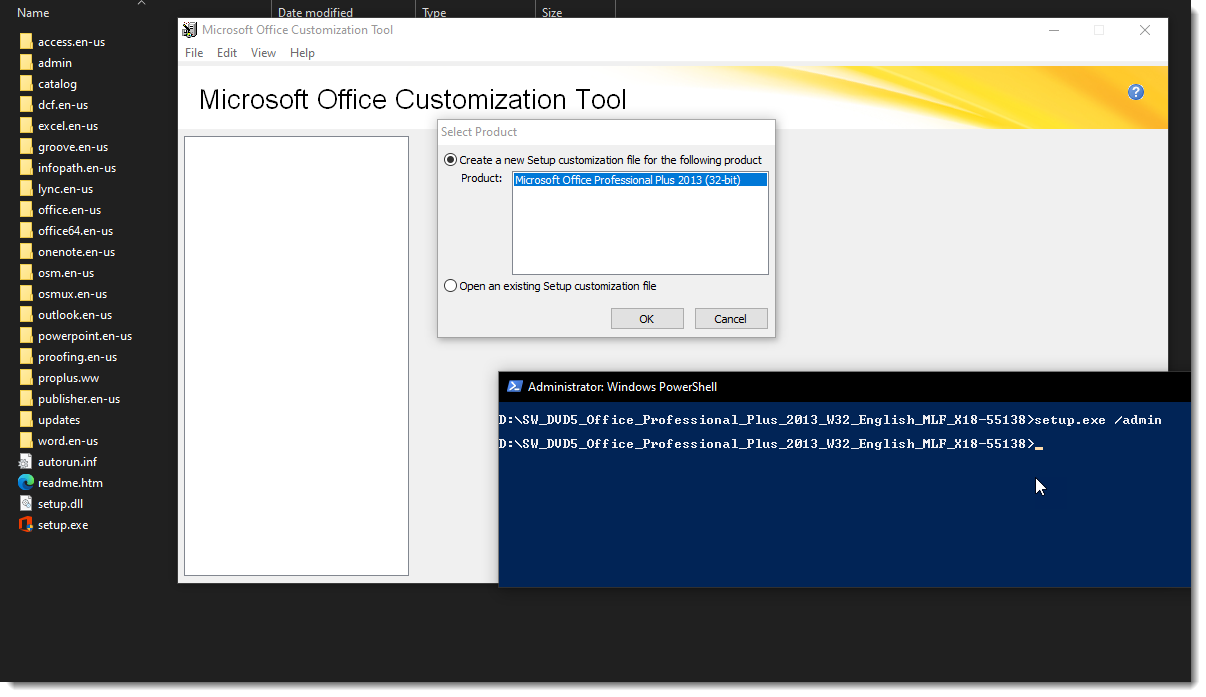Screen dimensions: 1206x697
Task: Open the blue help question mark icon
Action: tap(1135, 92)
